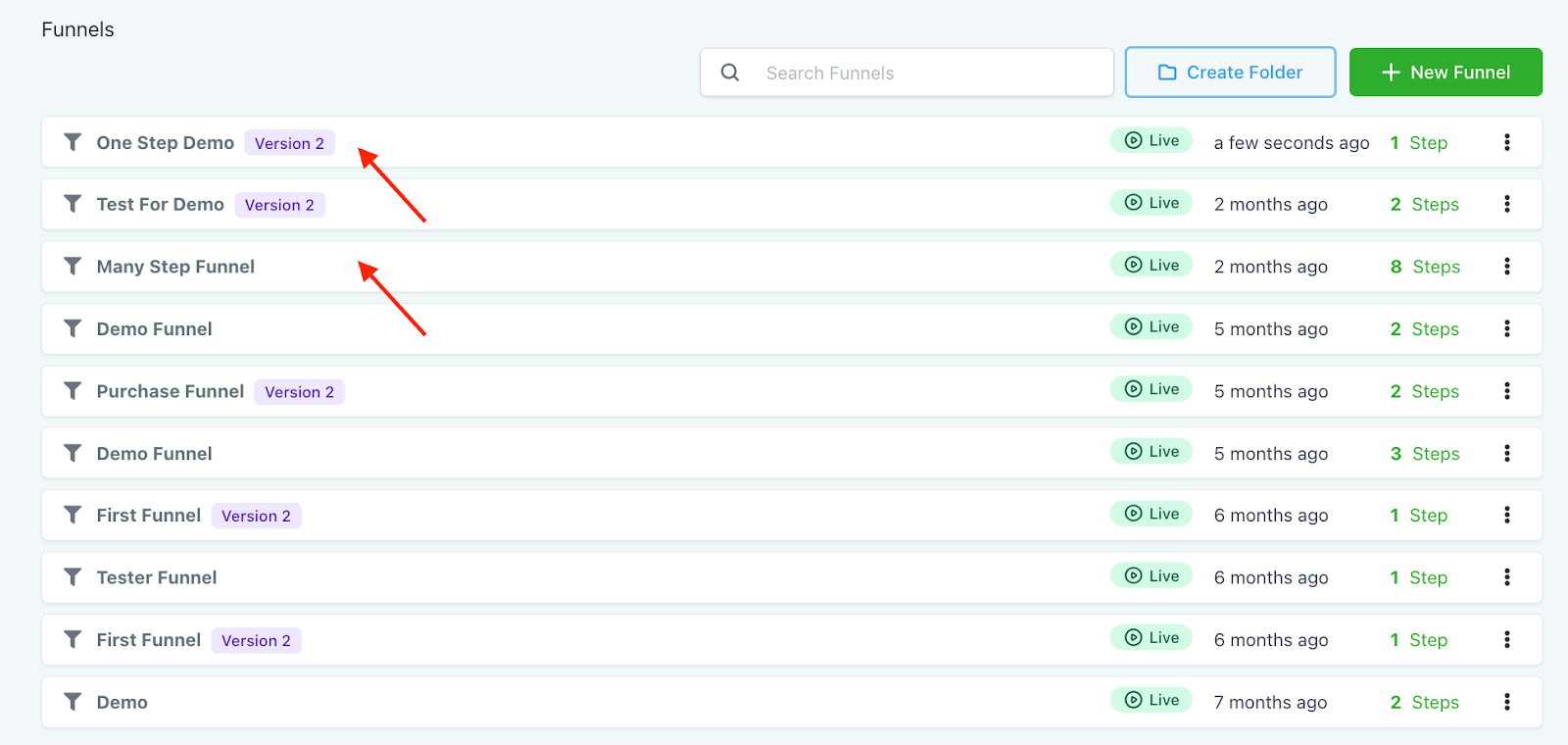Open the three-dot menu for Purchase Funnel
The width and height of the screenshot is (1568, 745).
[x=1506, y=390]
